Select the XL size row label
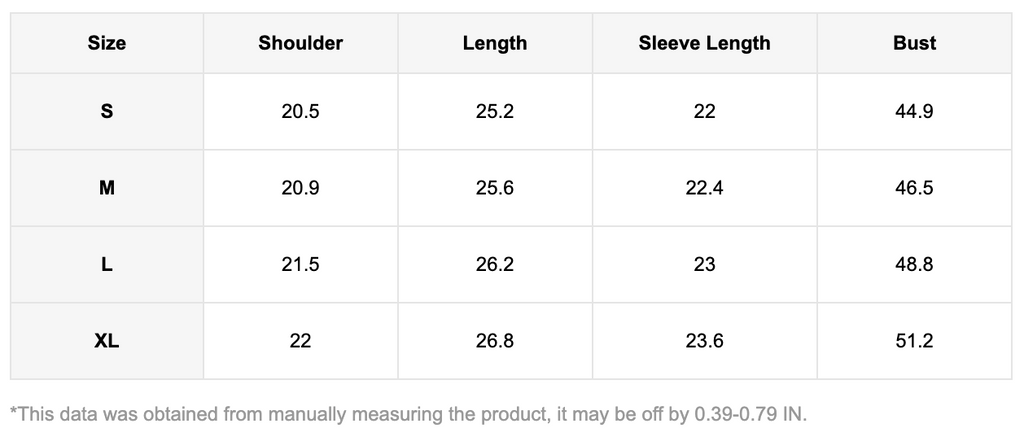Screen dimensions: 1024x428 tap(107, 341)
